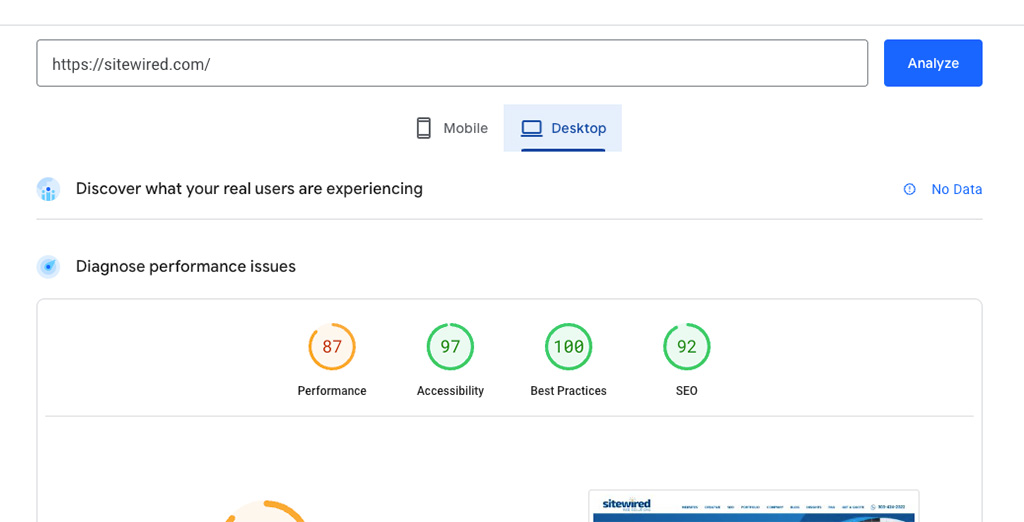The image size is (1024, 522).
Task: Open the No Data link
Action: point(956,189)
